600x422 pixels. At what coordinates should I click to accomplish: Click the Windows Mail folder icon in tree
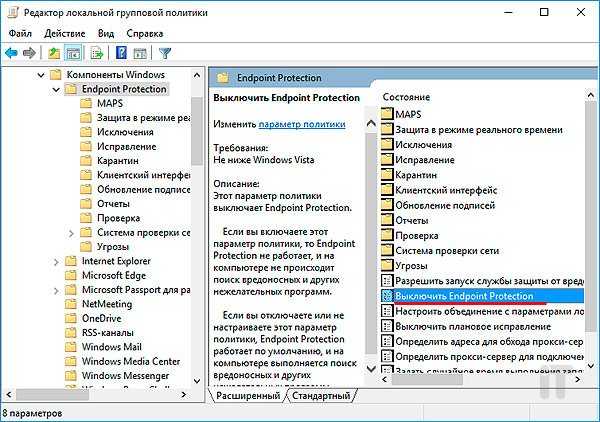coord(71,347)
